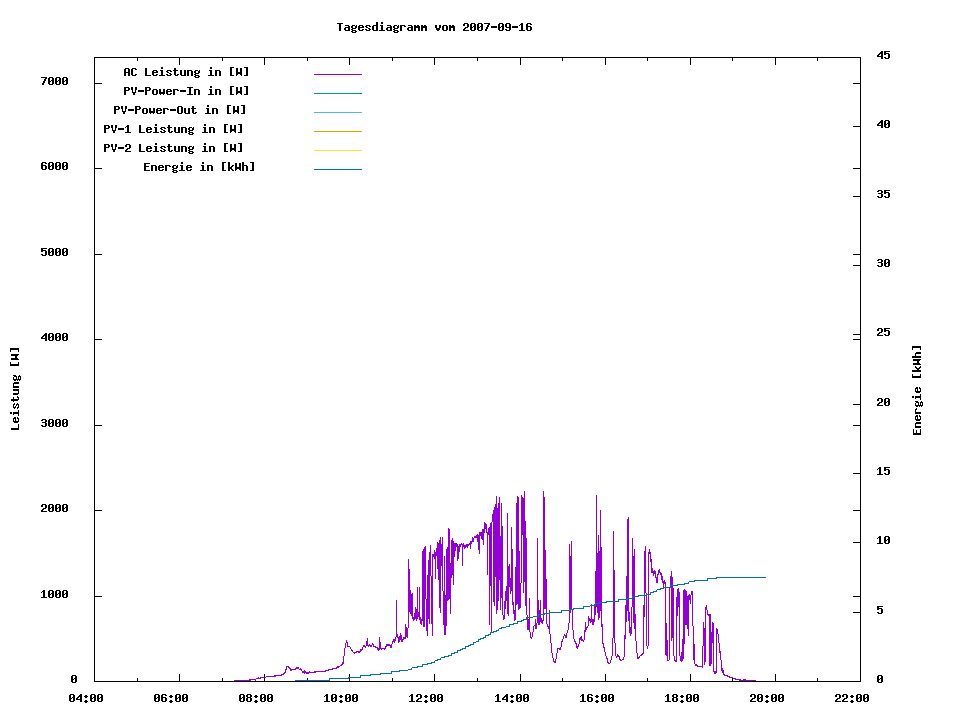Screen dimensions: 960x720
Task: Click the 2000 value on the left power axis
Action: (x=54, y=509)
